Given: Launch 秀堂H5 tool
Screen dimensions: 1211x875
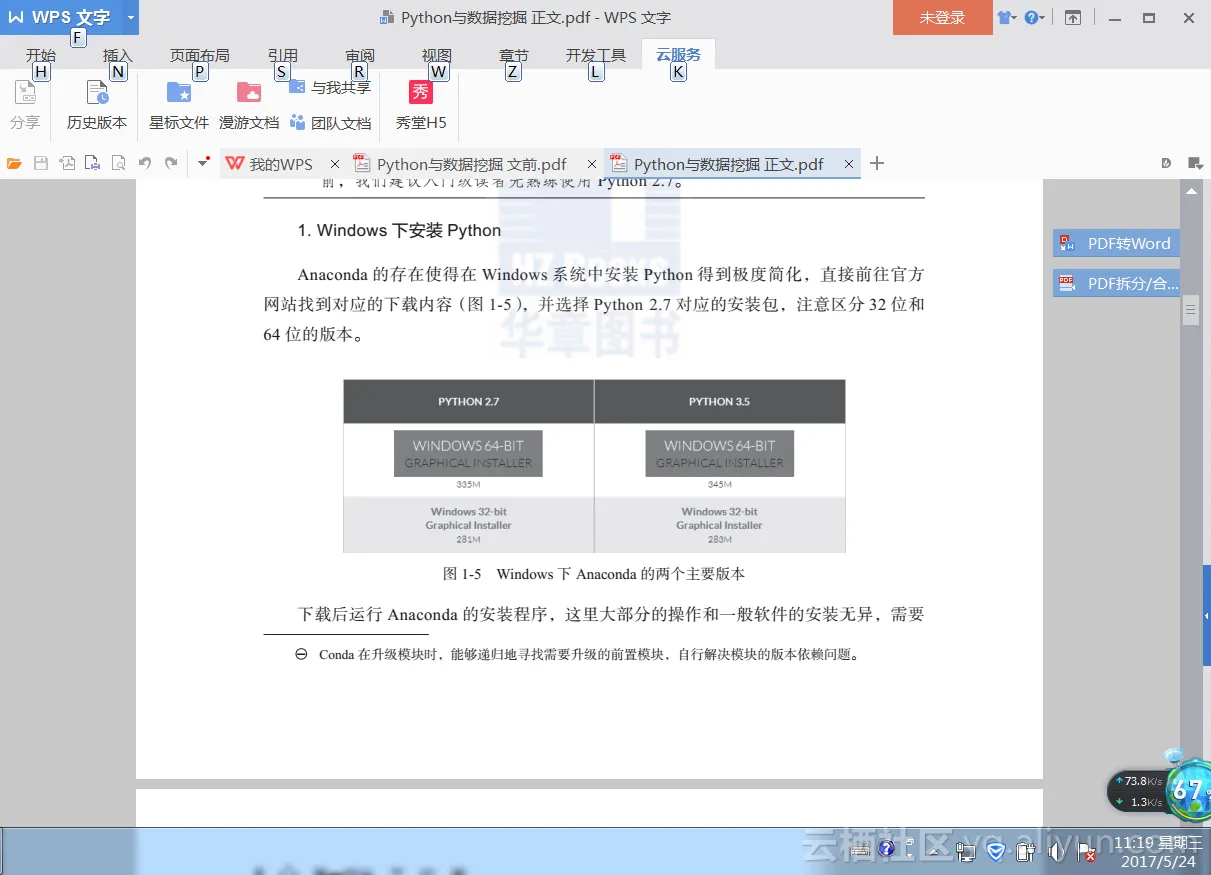Looking at the screenshot, I should [x=421, y=105].
